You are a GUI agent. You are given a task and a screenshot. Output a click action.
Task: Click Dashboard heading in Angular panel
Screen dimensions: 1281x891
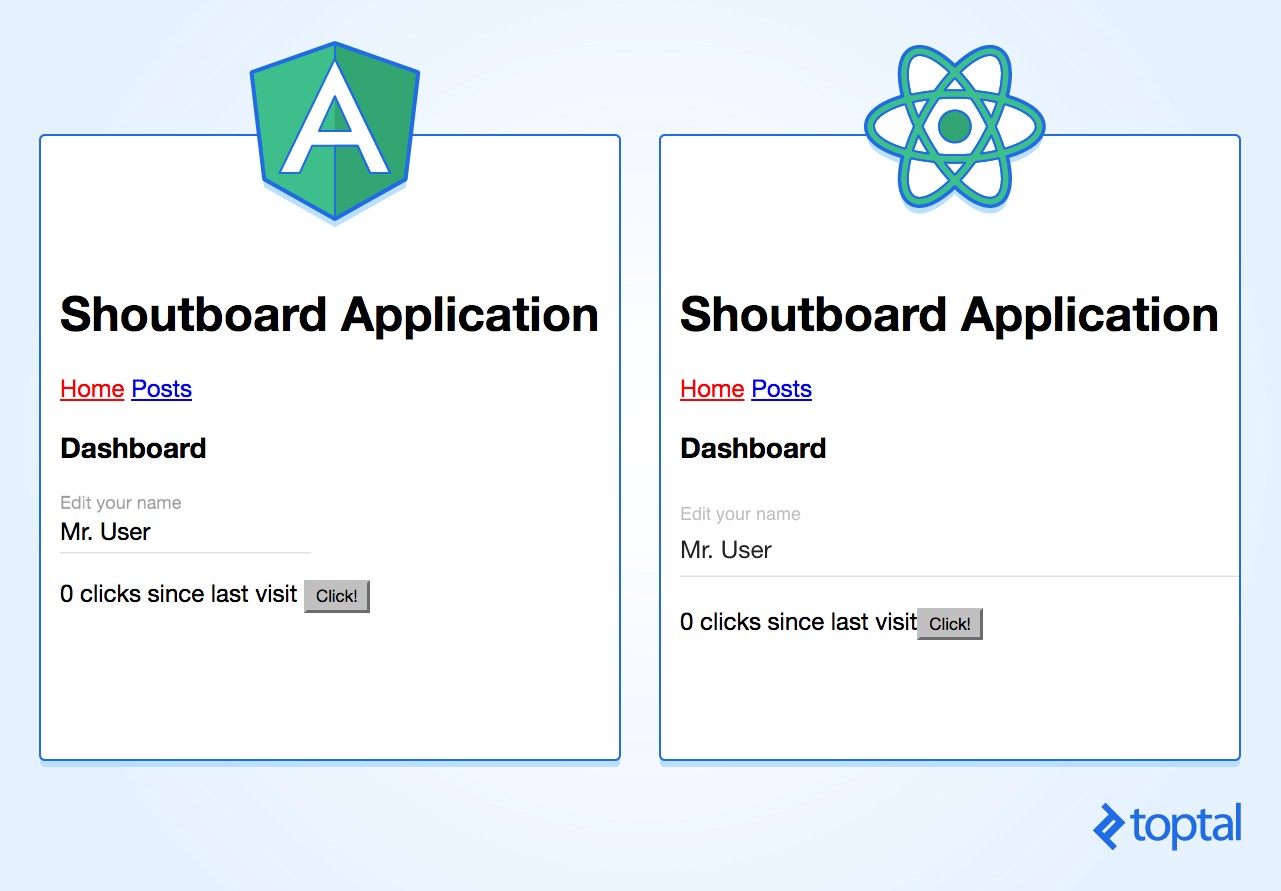click(133, 448)
